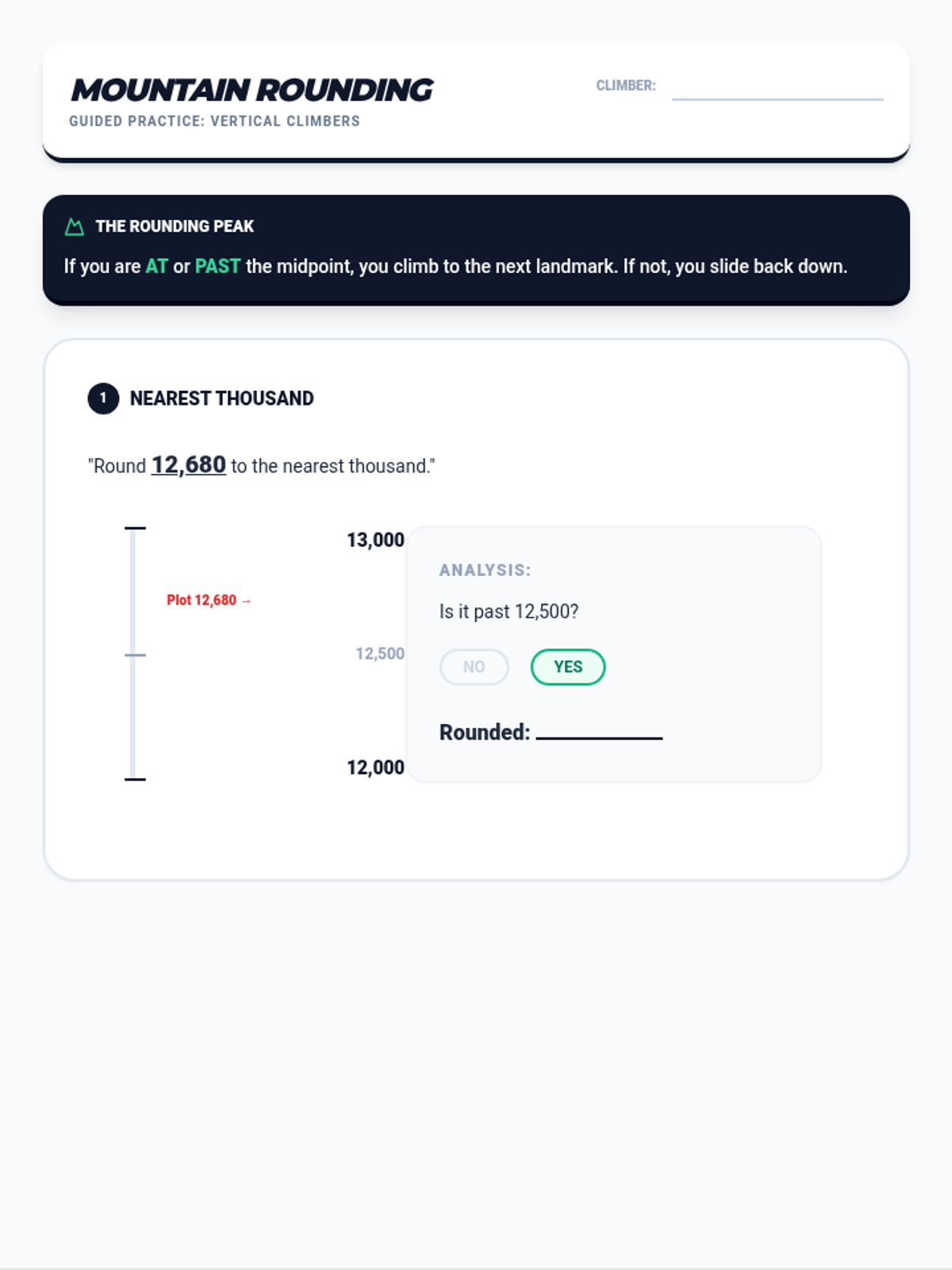Select the YES answer pill

click(x=567, y=667)
